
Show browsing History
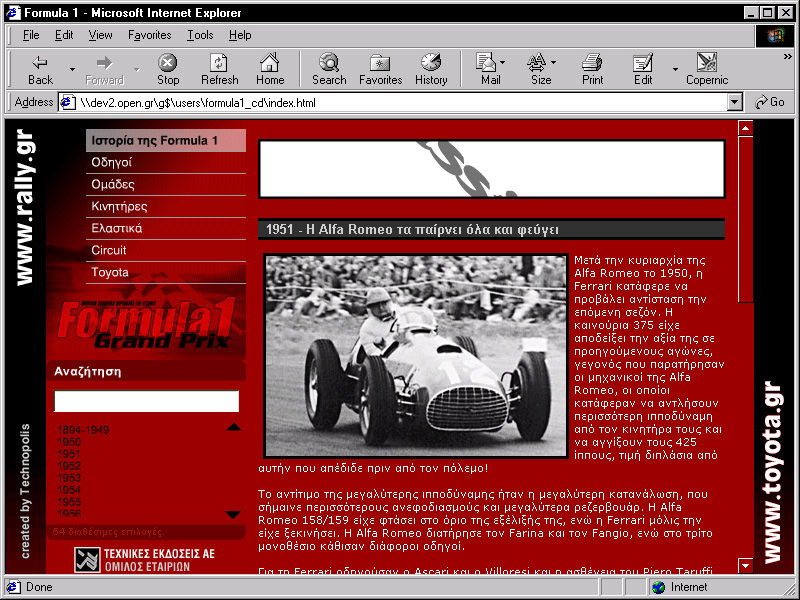(431, 69)
